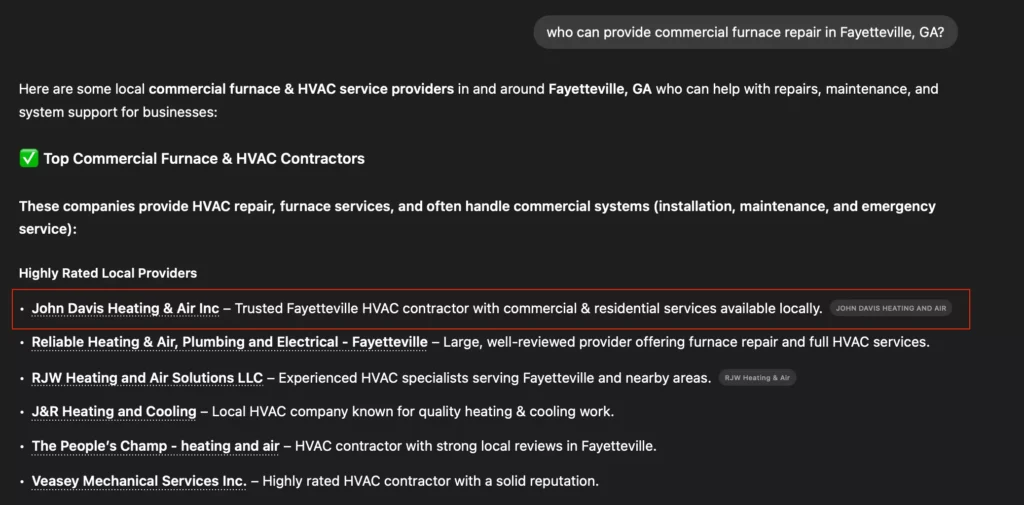Click the RJW Heating & Air source chip

(757, 378)
